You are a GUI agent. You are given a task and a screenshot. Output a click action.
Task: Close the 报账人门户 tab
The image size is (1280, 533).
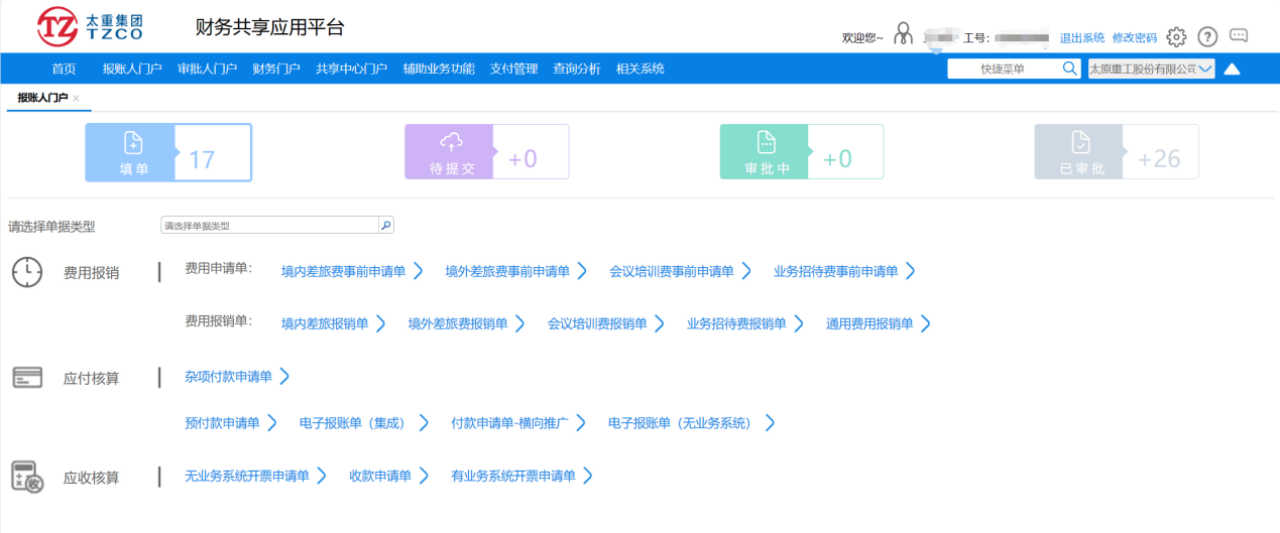point(76,98)
